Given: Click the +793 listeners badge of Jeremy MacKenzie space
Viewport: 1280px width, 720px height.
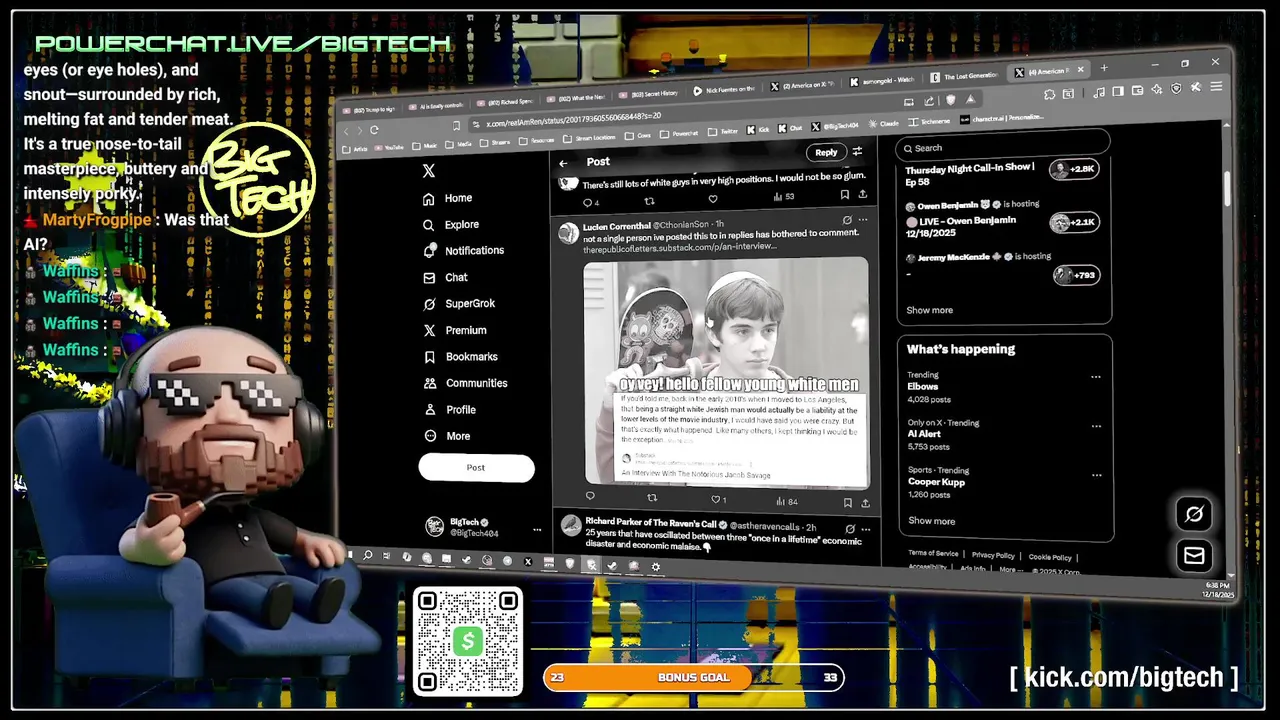Looking at the screenshot, I should coord(1076,275).
